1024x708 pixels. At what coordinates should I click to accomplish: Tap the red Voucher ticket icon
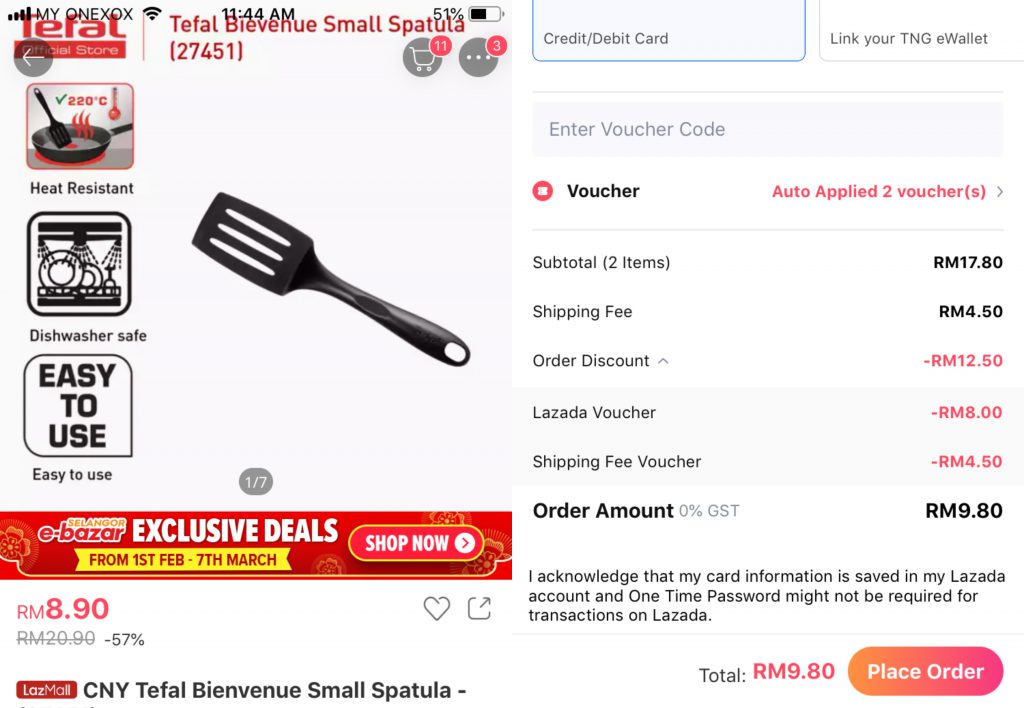(543, 191)
